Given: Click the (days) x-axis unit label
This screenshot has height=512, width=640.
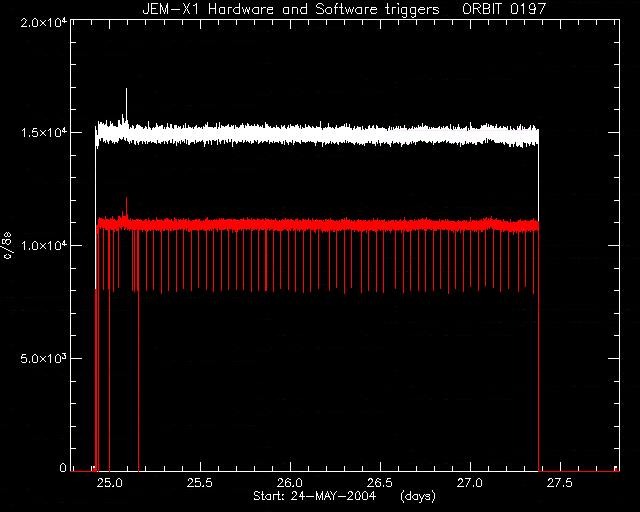Looking at the screenshot, I should point(418,496).
